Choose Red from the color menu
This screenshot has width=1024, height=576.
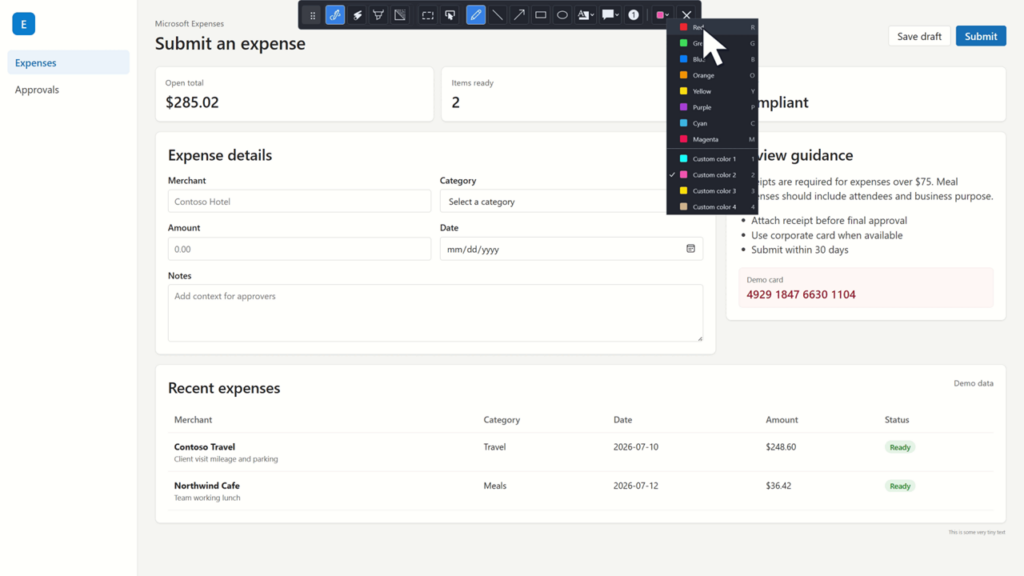coord(712,27)
